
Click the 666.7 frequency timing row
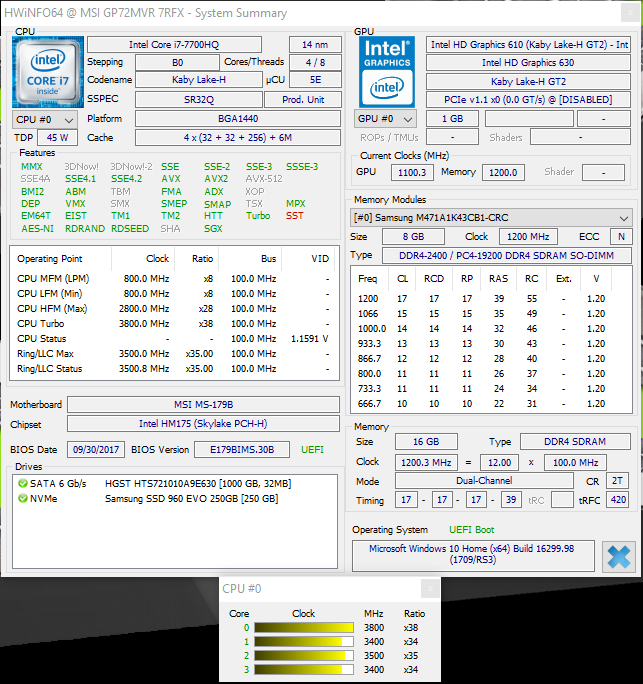(x=491, y=404)
